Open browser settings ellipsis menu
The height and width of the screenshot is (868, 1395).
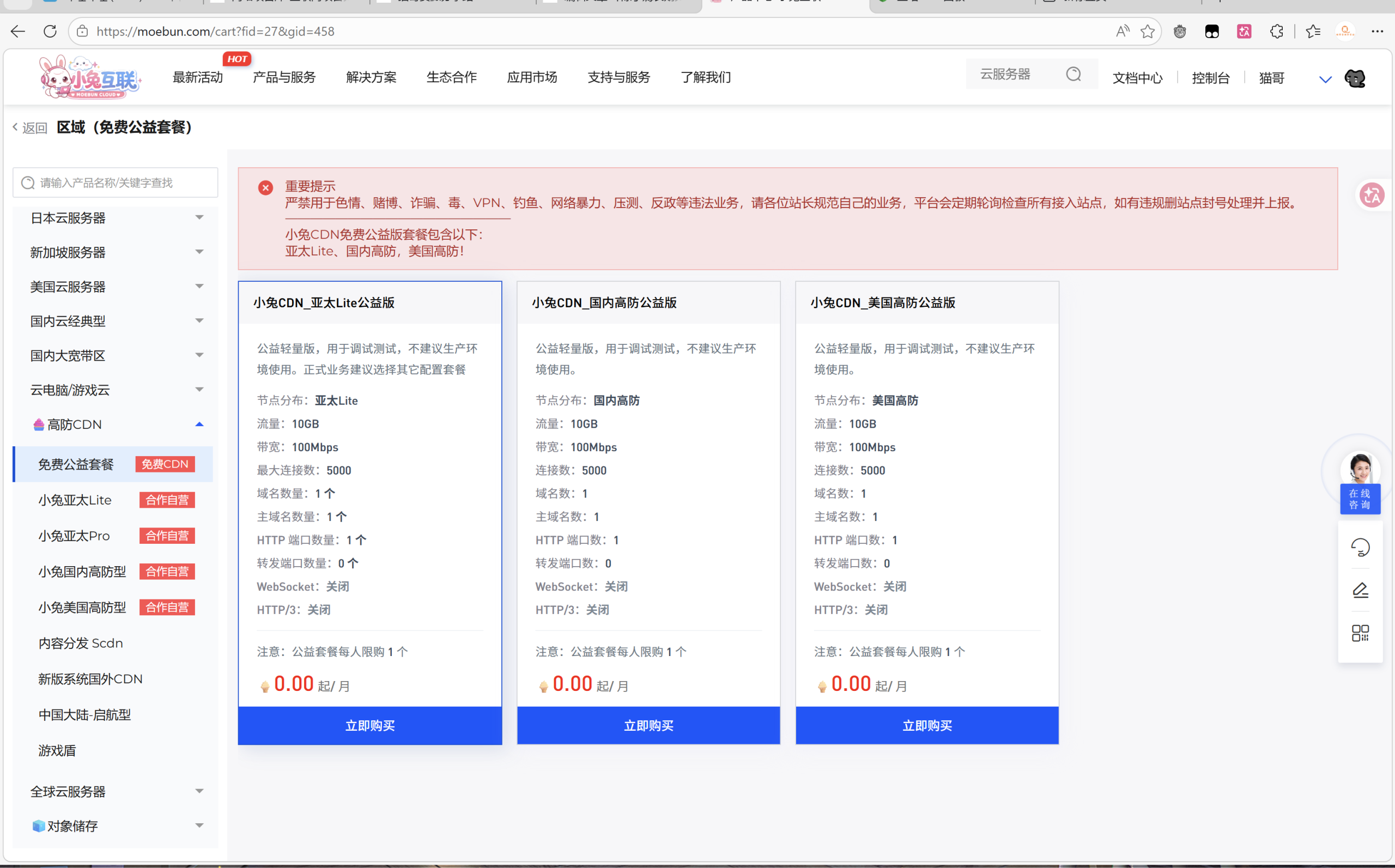click(x=1377, y=31)
